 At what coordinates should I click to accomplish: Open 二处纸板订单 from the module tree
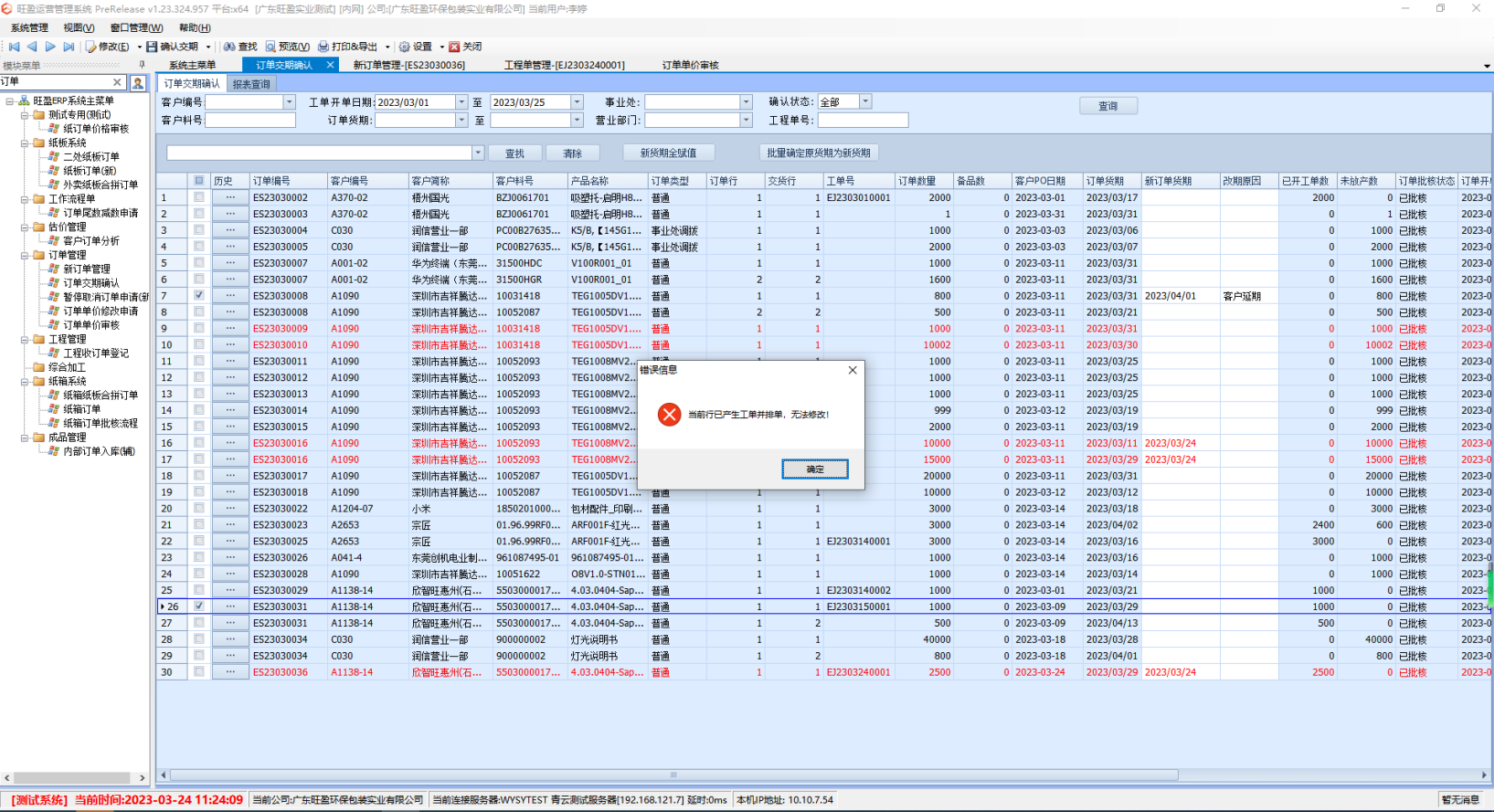coord(91,157)
